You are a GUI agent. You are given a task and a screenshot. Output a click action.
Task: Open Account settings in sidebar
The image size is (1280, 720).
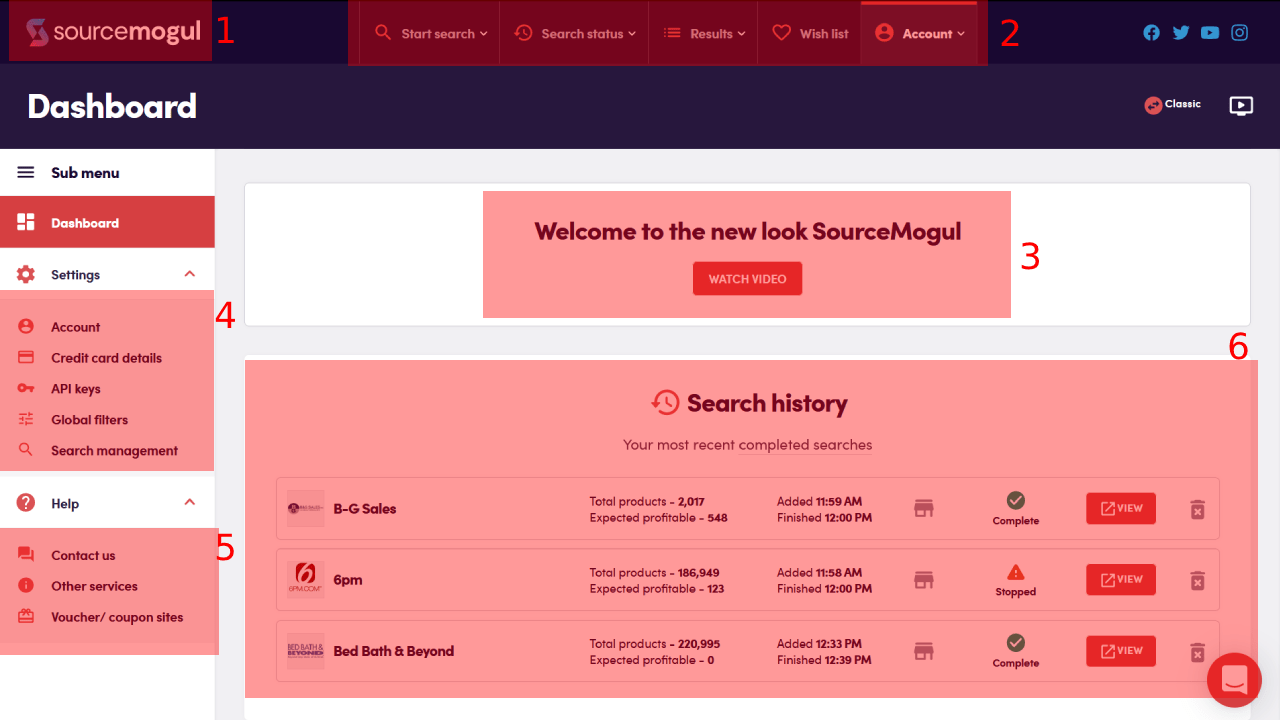76,327
